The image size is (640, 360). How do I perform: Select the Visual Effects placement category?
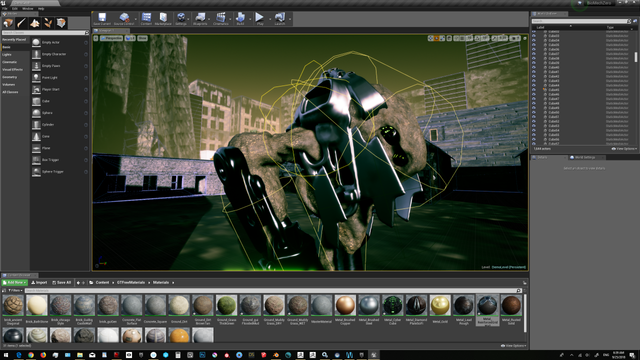pyautogui.click(x=12, y=69)
